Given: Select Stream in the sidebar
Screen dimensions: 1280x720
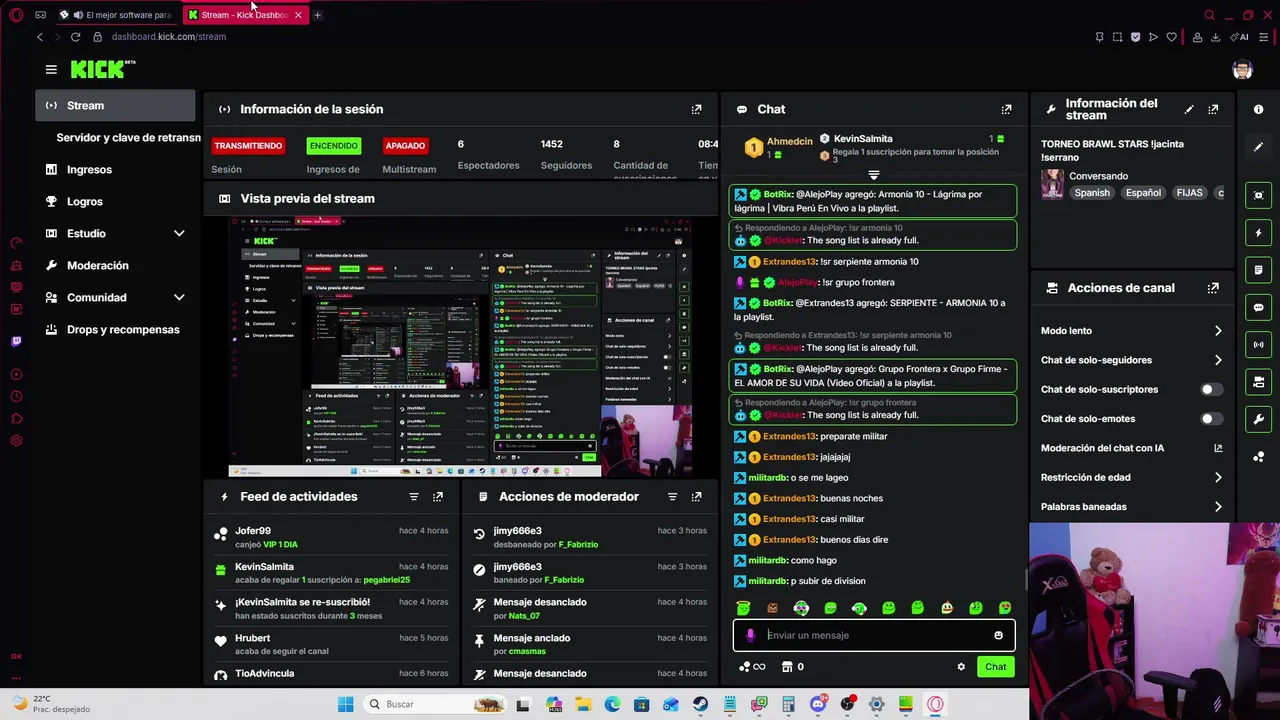Looking at the screenshot, I should (x=116, y=105).
